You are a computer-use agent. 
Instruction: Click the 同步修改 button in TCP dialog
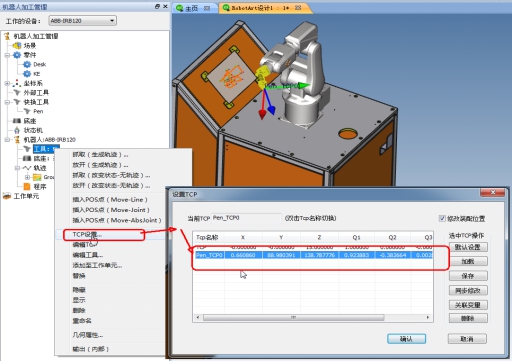pyautogui.click(x=468, y=290)
